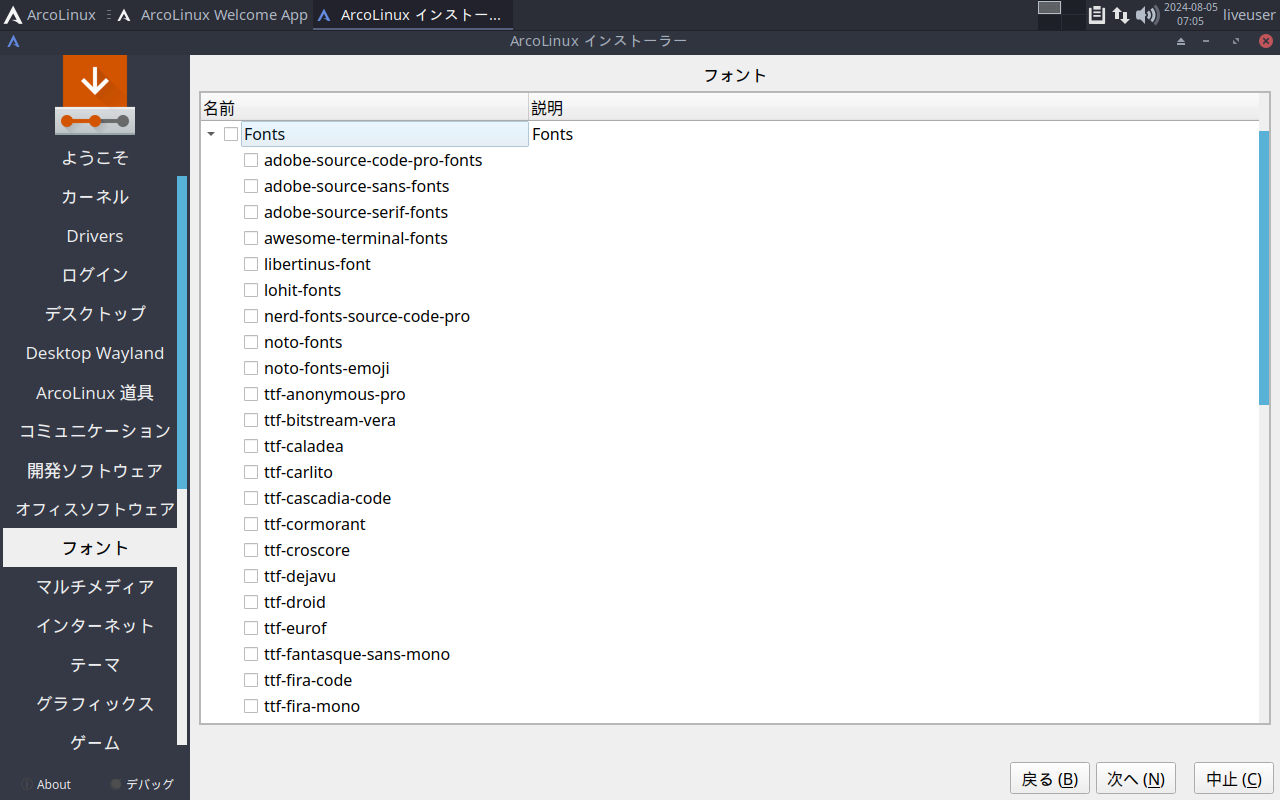
Task: Click 次へ (N) next button
Action: point(1136,779)
